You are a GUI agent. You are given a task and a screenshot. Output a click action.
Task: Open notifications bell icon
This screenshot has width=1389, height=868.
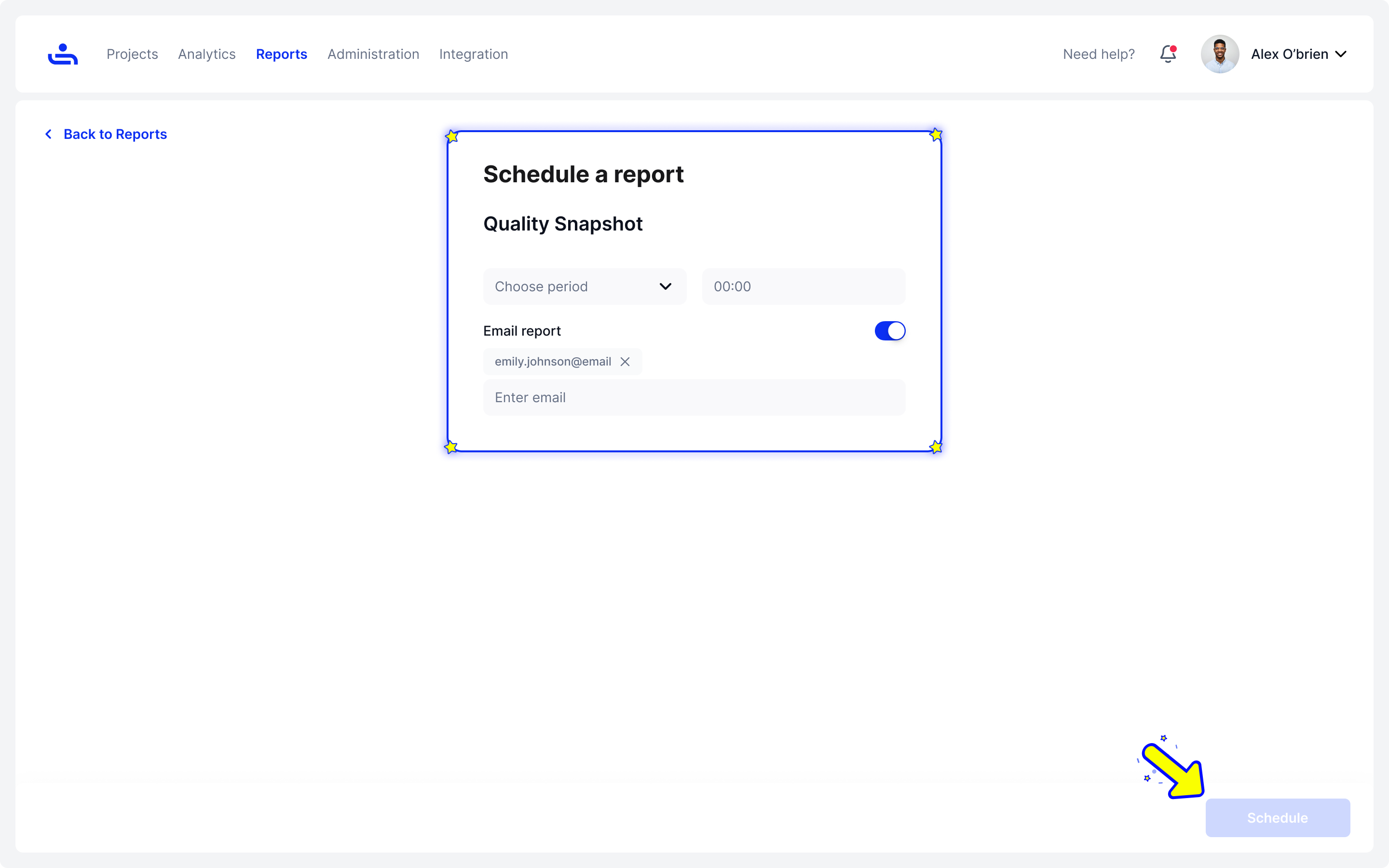coord(1168,54)
